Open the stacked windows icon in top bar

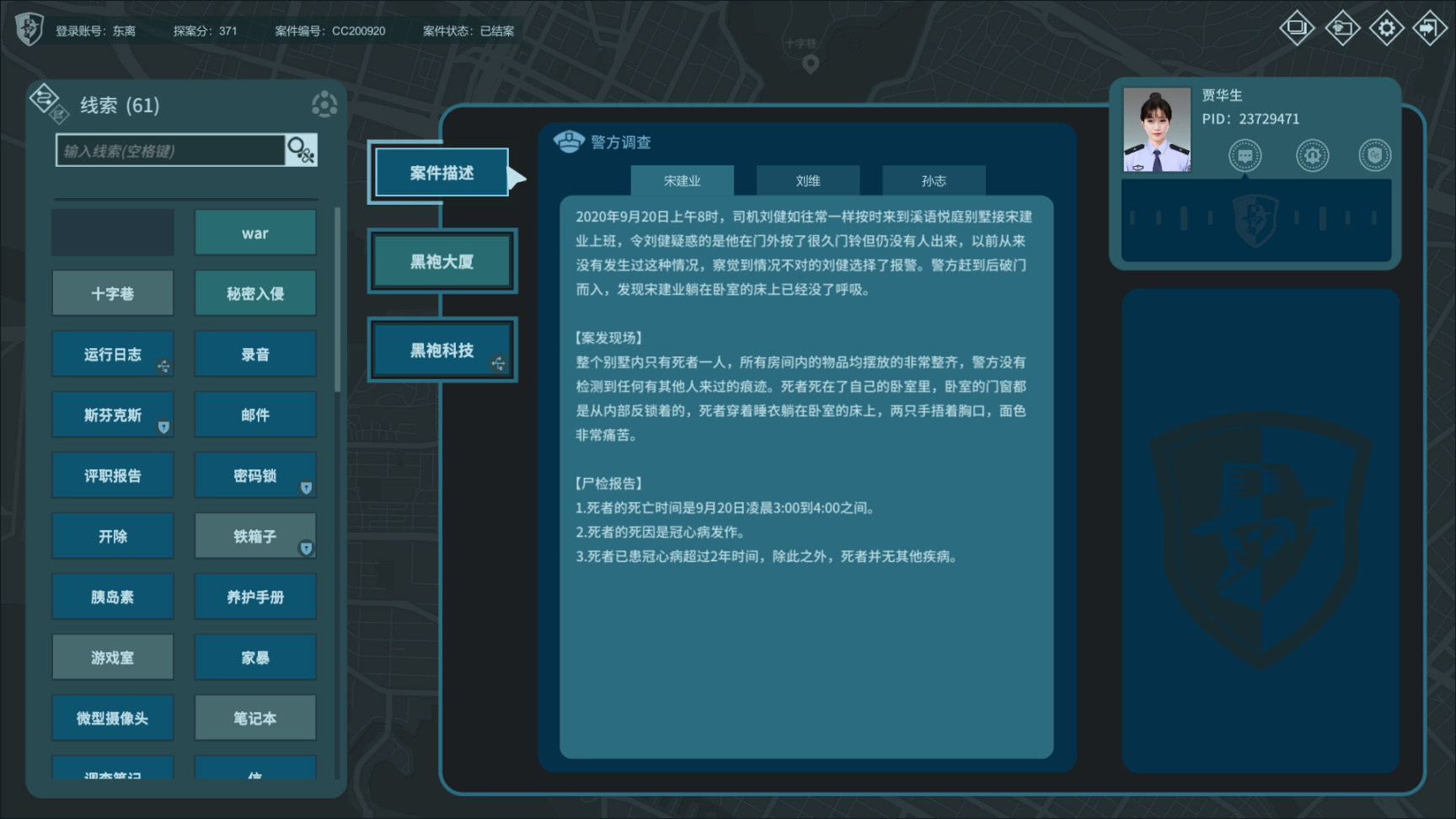pos(1298,28)
